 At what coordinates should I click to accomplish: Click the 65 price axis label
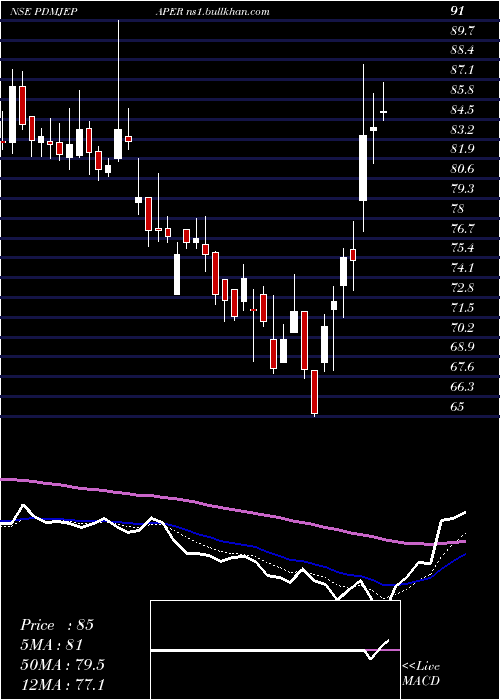(458, 407)
